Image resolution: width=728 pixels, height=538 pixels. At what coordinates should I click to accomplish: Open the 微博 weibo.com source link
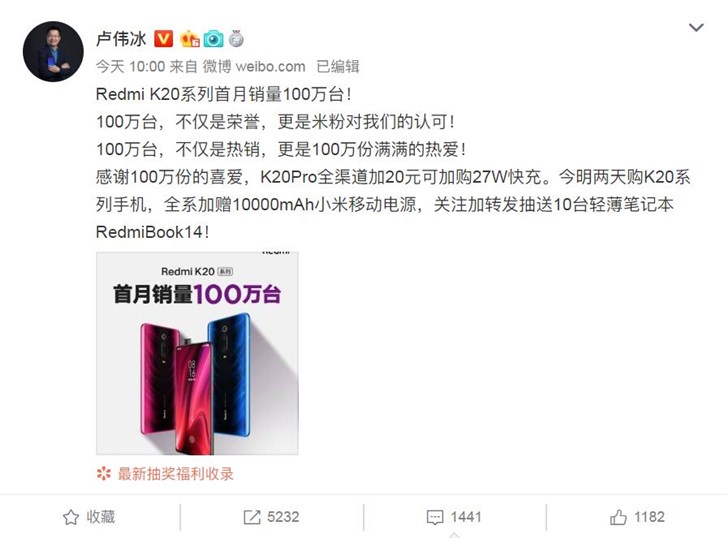click(254, 66)
